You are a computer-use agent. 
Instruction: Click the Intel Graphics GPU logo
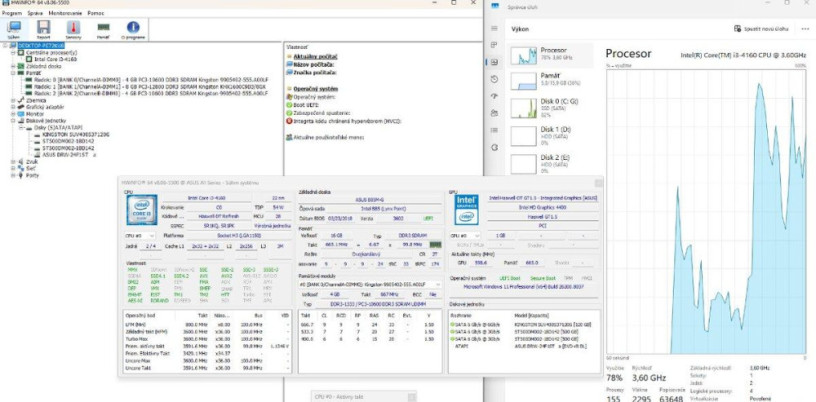466,210
